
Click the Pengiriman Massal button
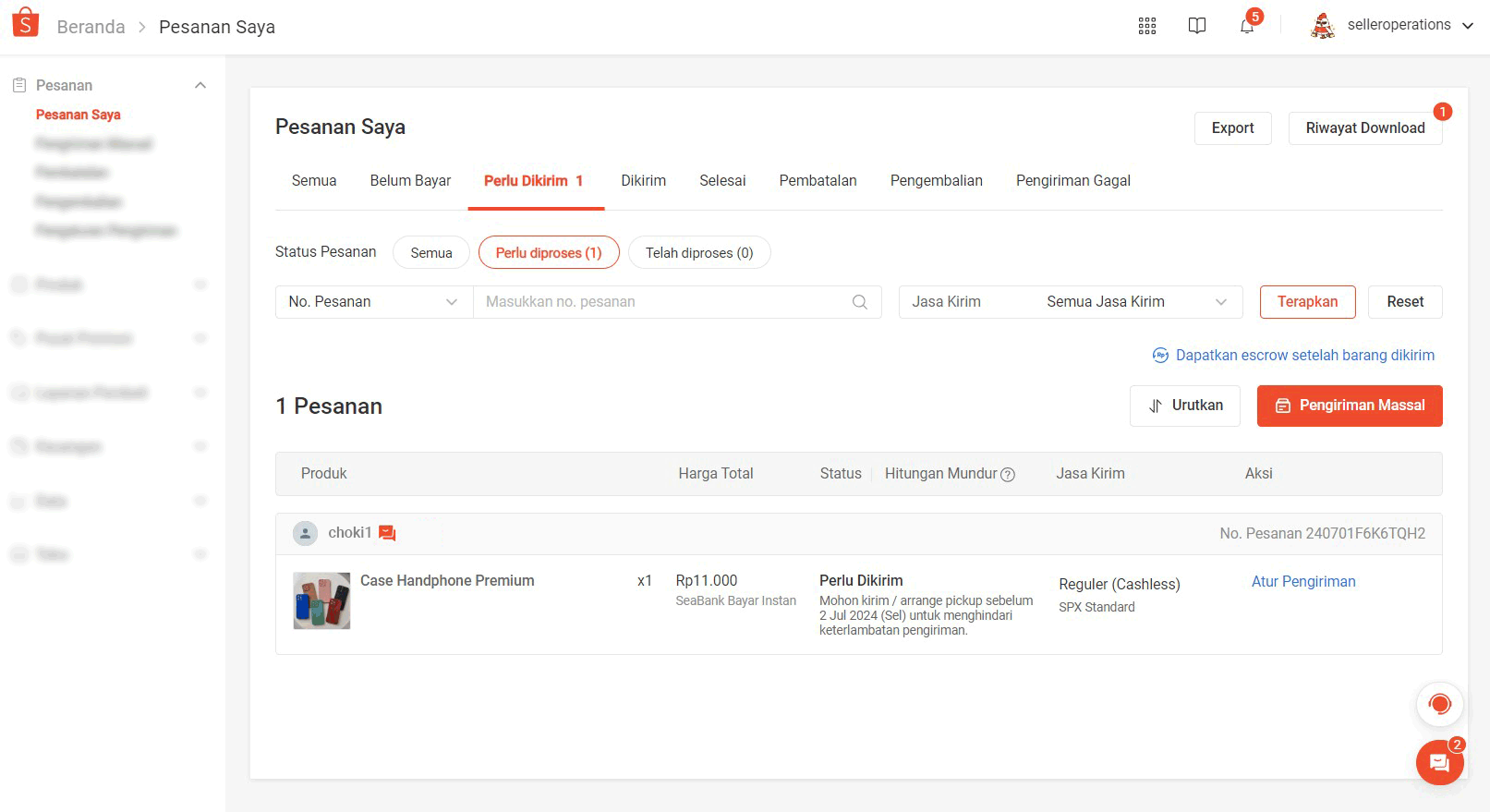point(1350,406)
